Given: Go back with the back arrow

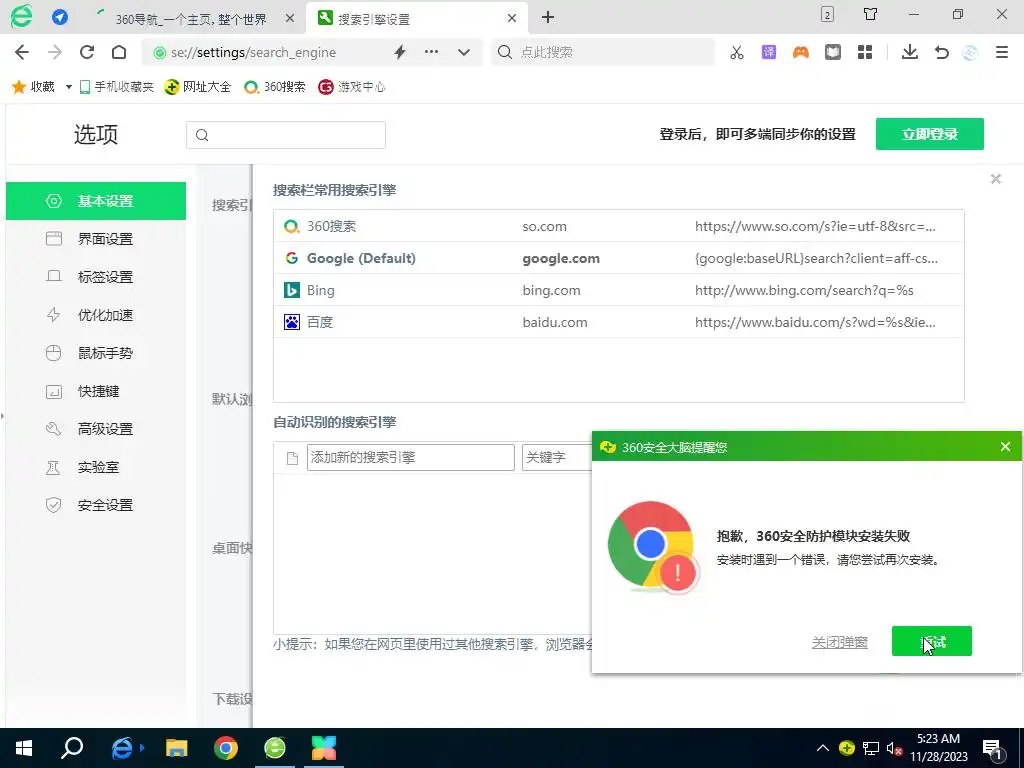Looking at the screenshot, I should (22, 52).
